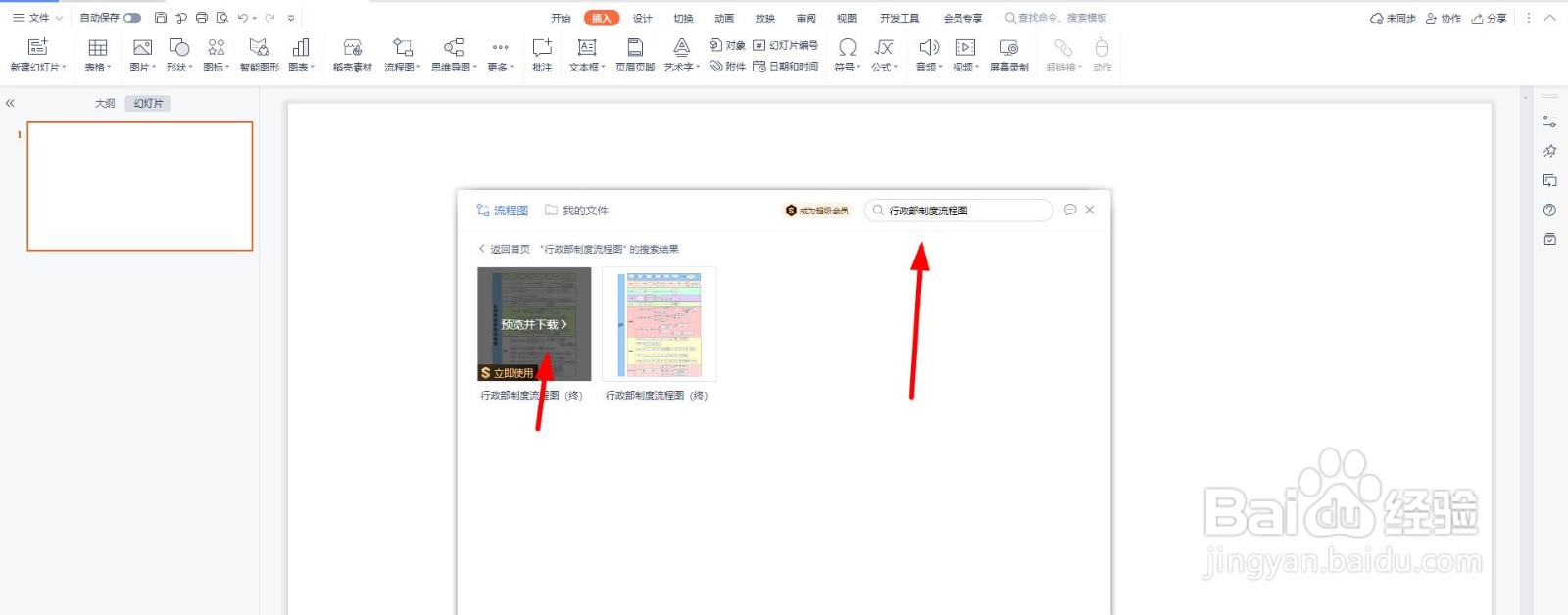This screenshot has height=615, width=1568.
Task: Open 我的文件 in flowchart dialog
Action: tap(576, 211)
